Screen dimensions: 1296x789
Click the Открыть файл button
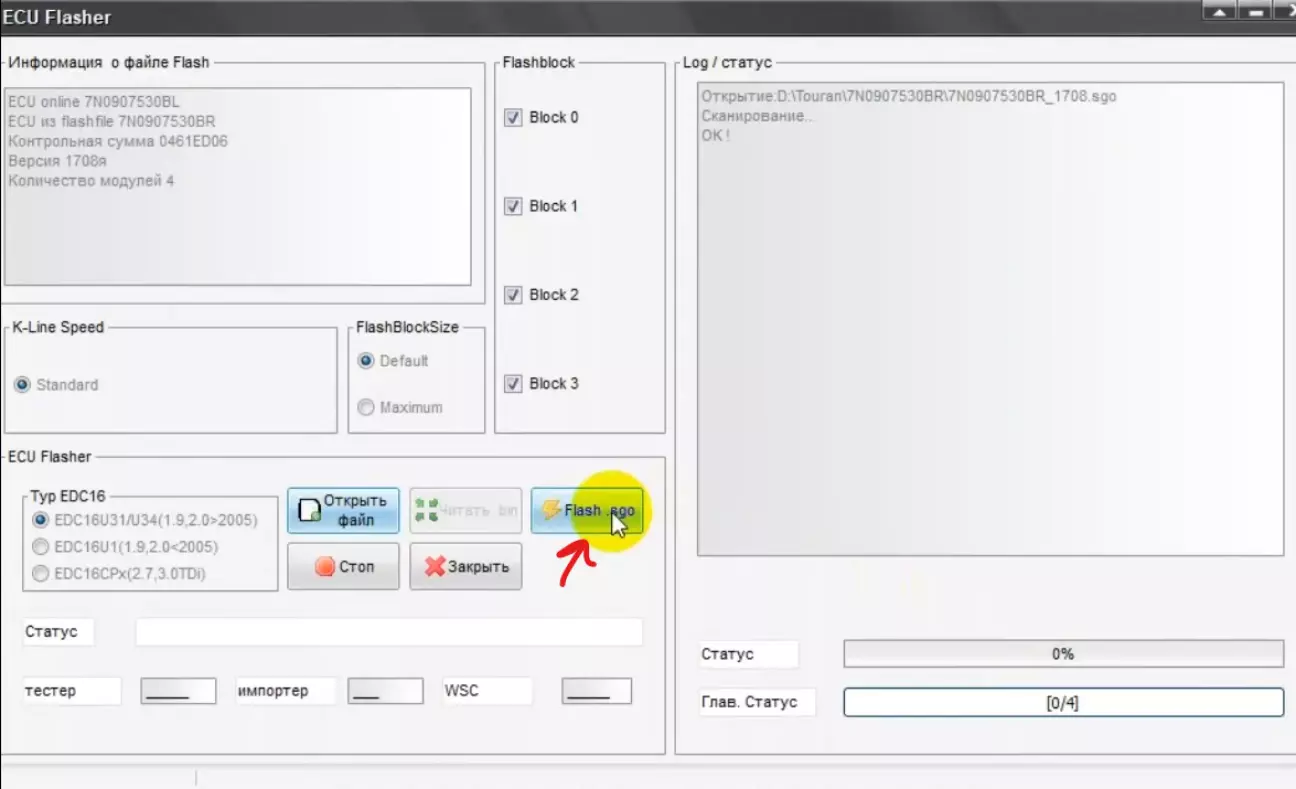click(x=343, y=510)
